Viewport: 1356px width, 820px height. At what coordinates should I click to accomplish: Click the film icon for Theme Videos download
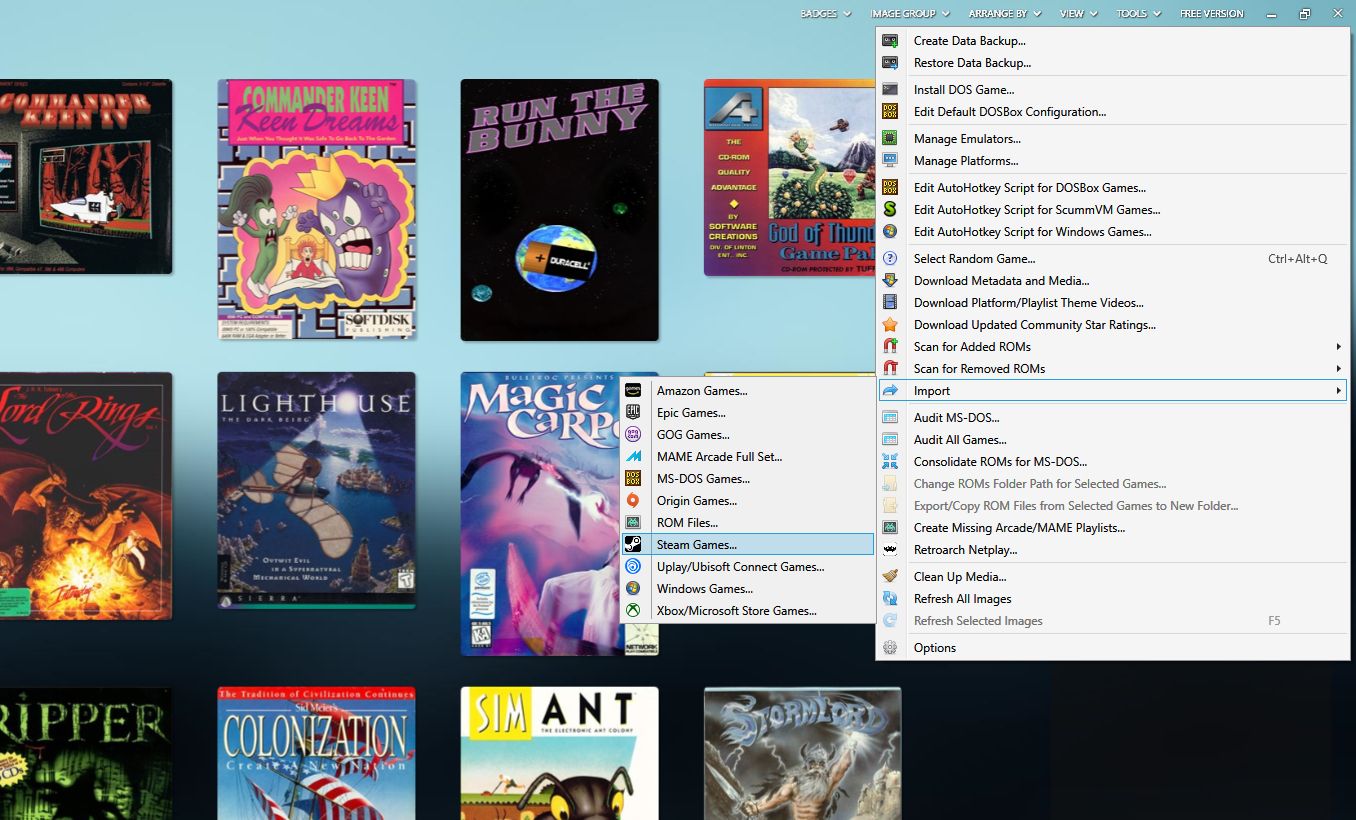pyautogui.click(x=890, y=303)
